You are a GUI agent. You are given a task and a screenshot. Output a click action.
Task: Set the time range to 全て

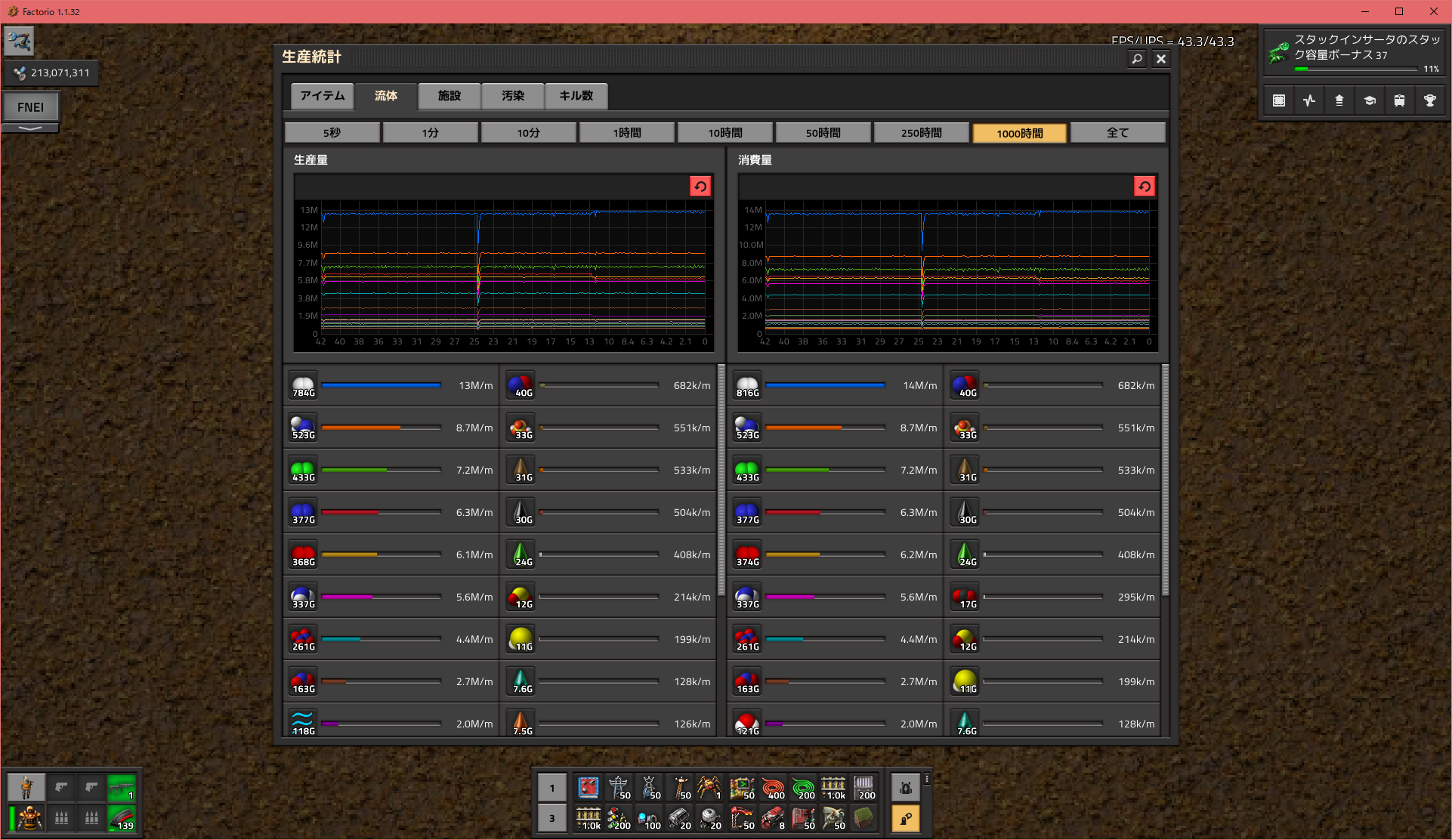[x=1118, y=133]
